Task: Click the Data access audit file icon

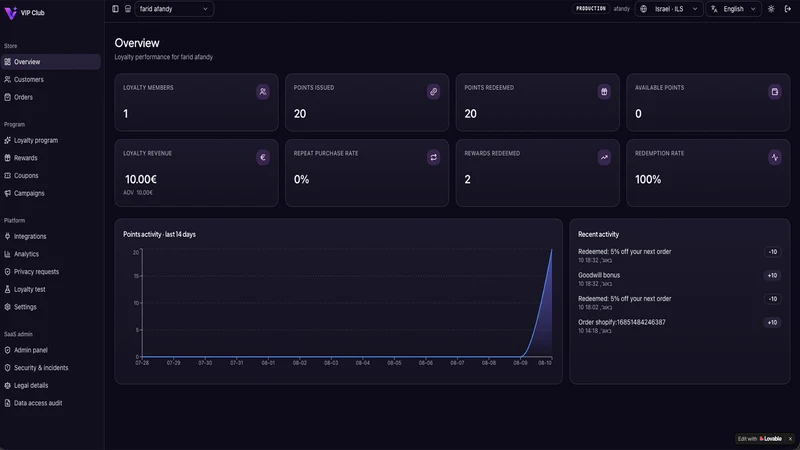Action: click(x=7, y=403)
